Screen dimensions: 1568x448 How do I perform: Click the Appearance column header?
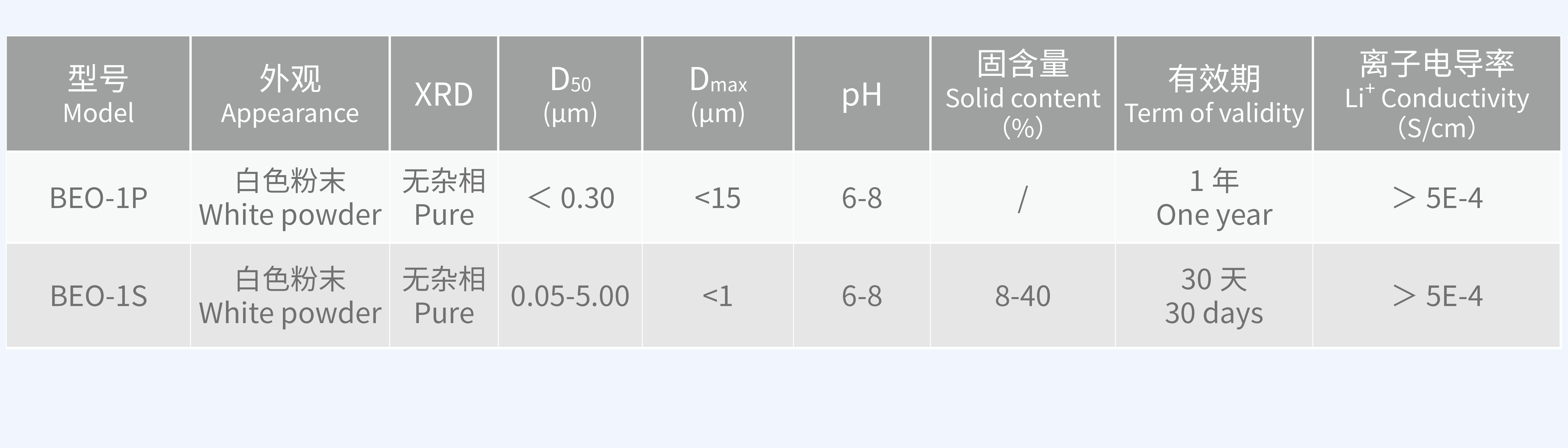click(x=290, y=94)
